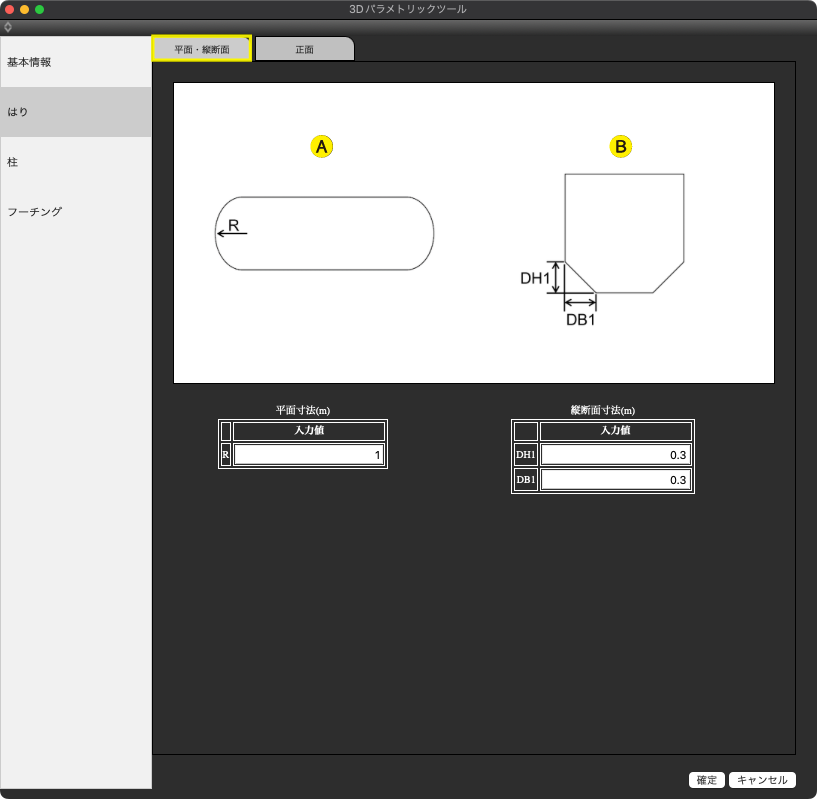Screen dimensions: 817x799
Task: Click the yellow A marker in the diagram
Action: (321, 146)
